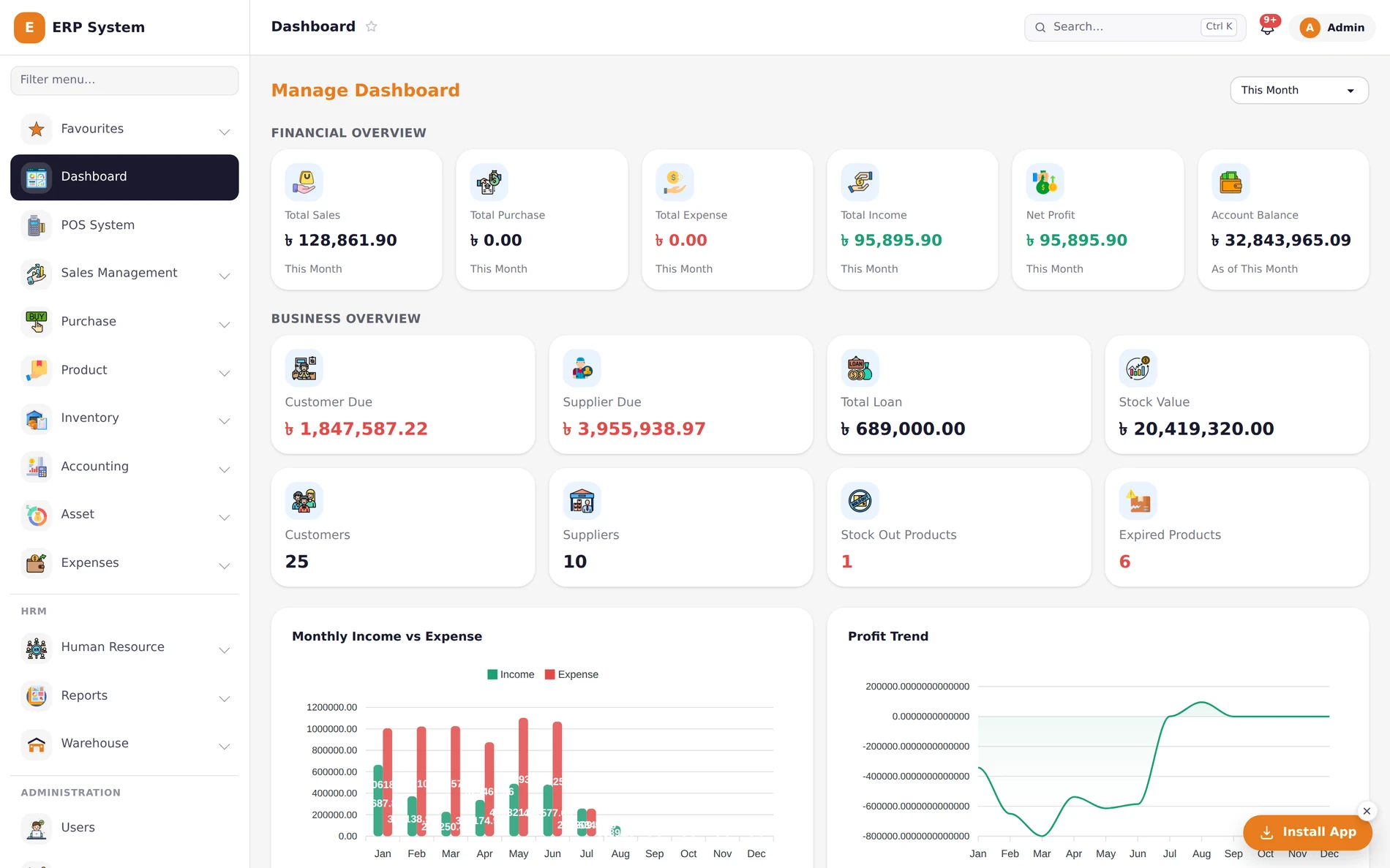
Task: Expand the Sales Management chevron
Action: (225, 276)
